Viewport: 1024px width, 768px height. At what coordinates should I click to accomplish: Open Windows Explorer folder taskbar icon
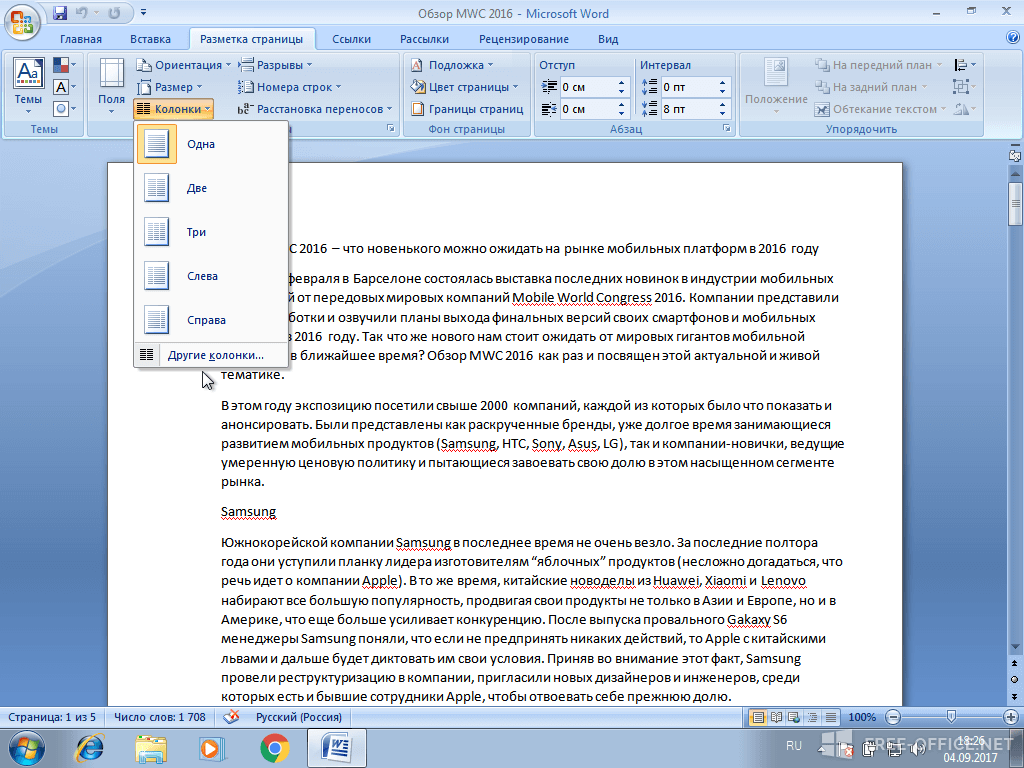(x=151, y=748)
